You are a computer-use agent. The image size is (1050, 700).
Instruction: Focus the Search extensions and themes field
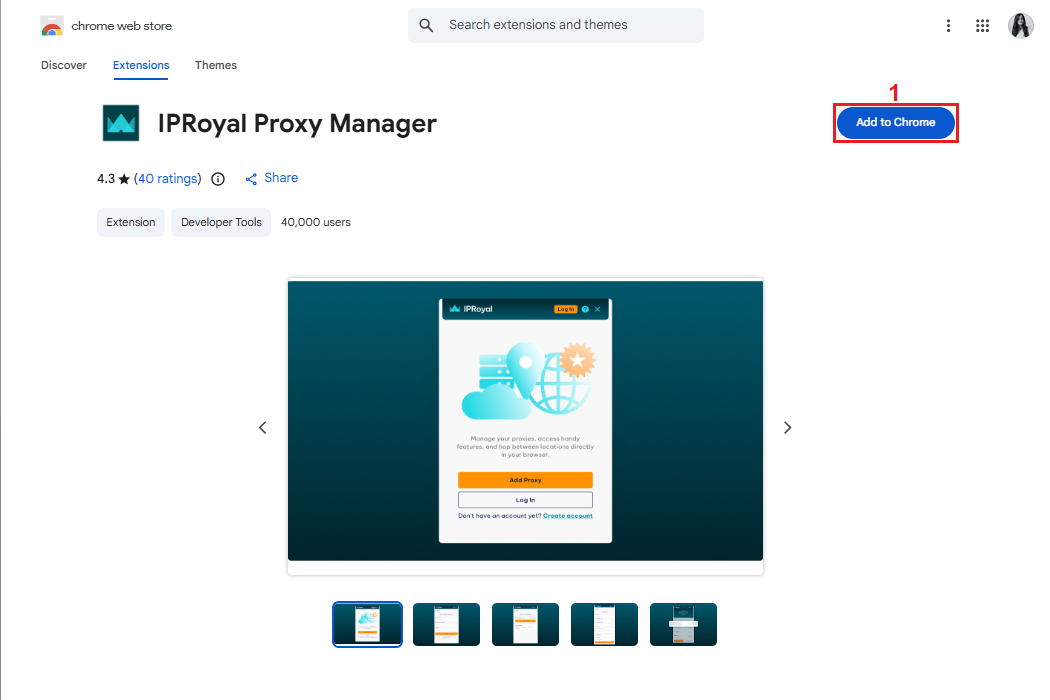[570, 25]
